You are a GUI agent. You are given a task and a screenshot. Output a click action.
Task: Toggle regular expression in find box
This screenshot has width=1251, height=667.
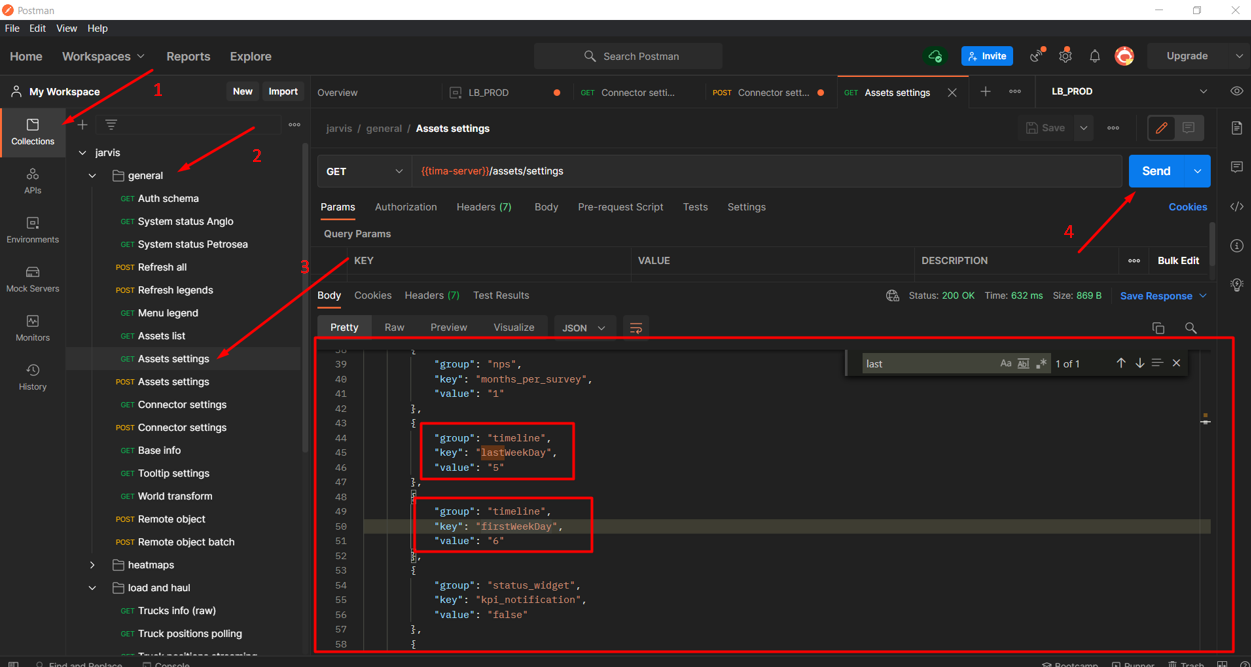click(x=1041, y=364)
